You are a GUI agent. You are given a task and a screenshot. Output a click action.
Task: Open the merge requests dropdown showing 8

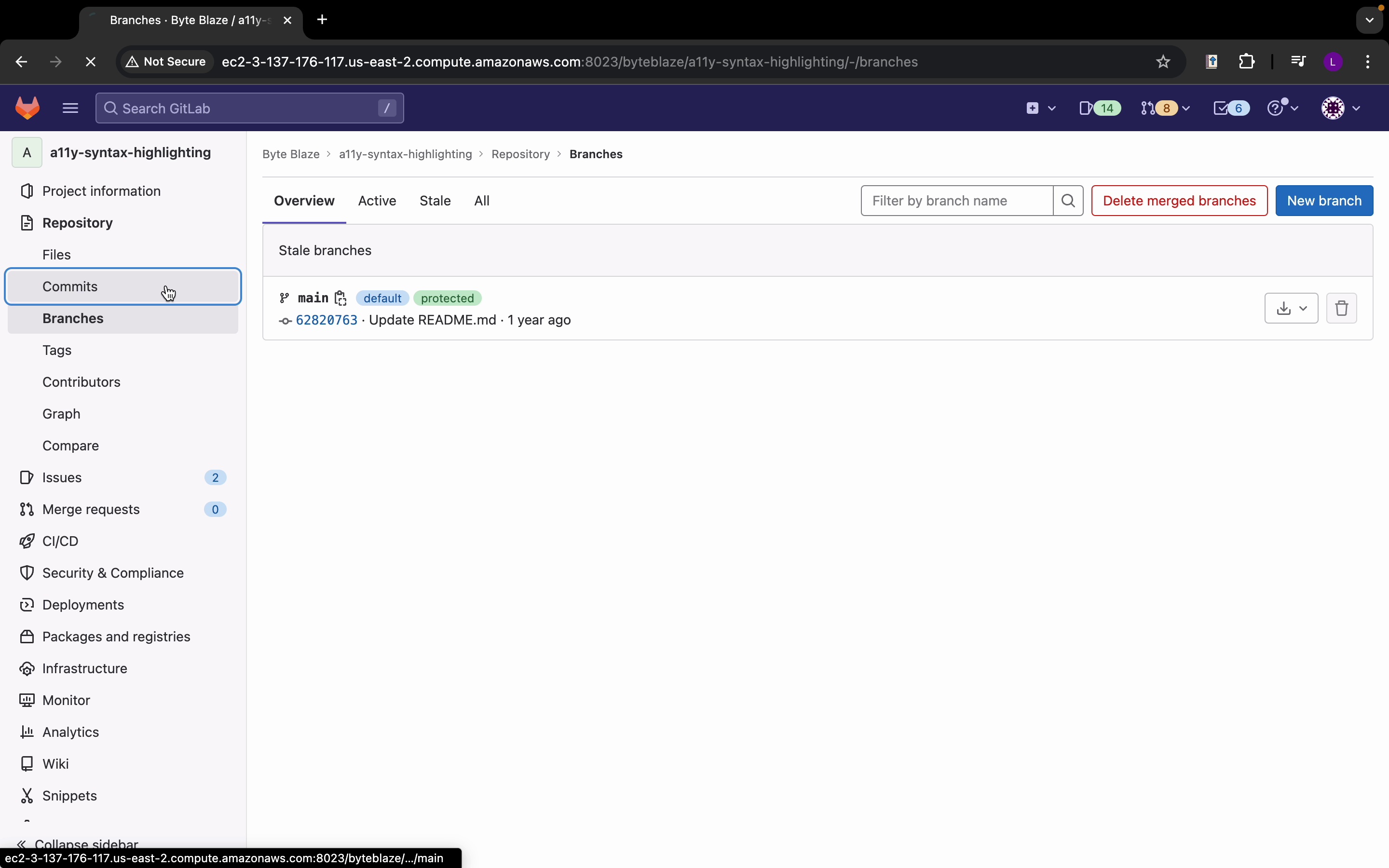(1165, 108)
